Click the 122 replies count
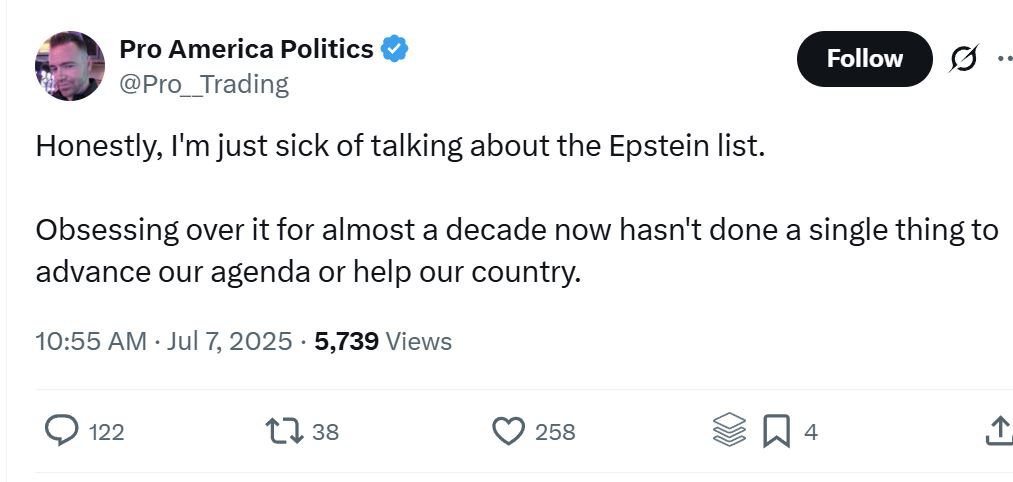 (106, 432)
